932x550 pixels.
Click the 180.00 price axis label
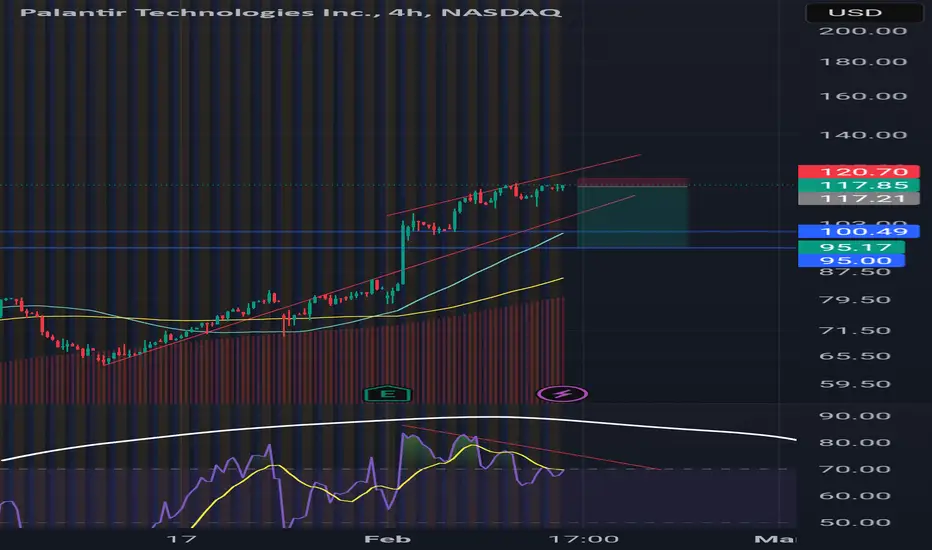click(863, 62)
